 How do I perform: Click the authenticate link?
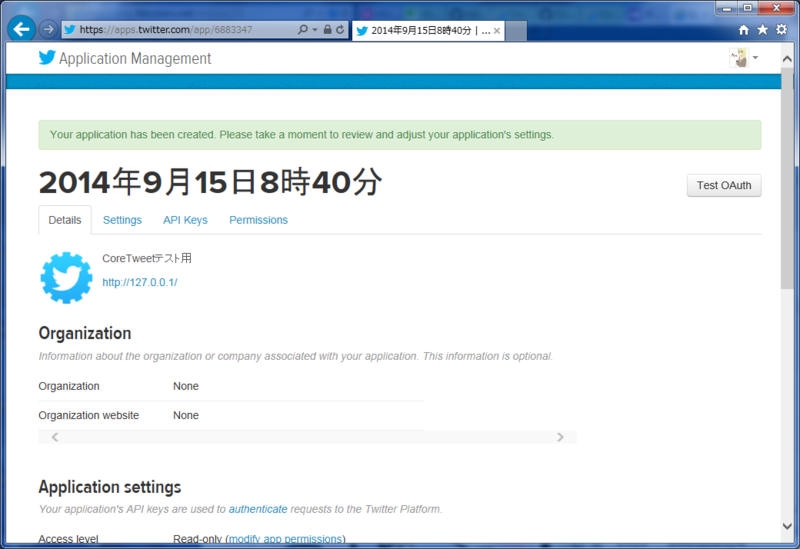pyautogui.click(x=258, y=509)
